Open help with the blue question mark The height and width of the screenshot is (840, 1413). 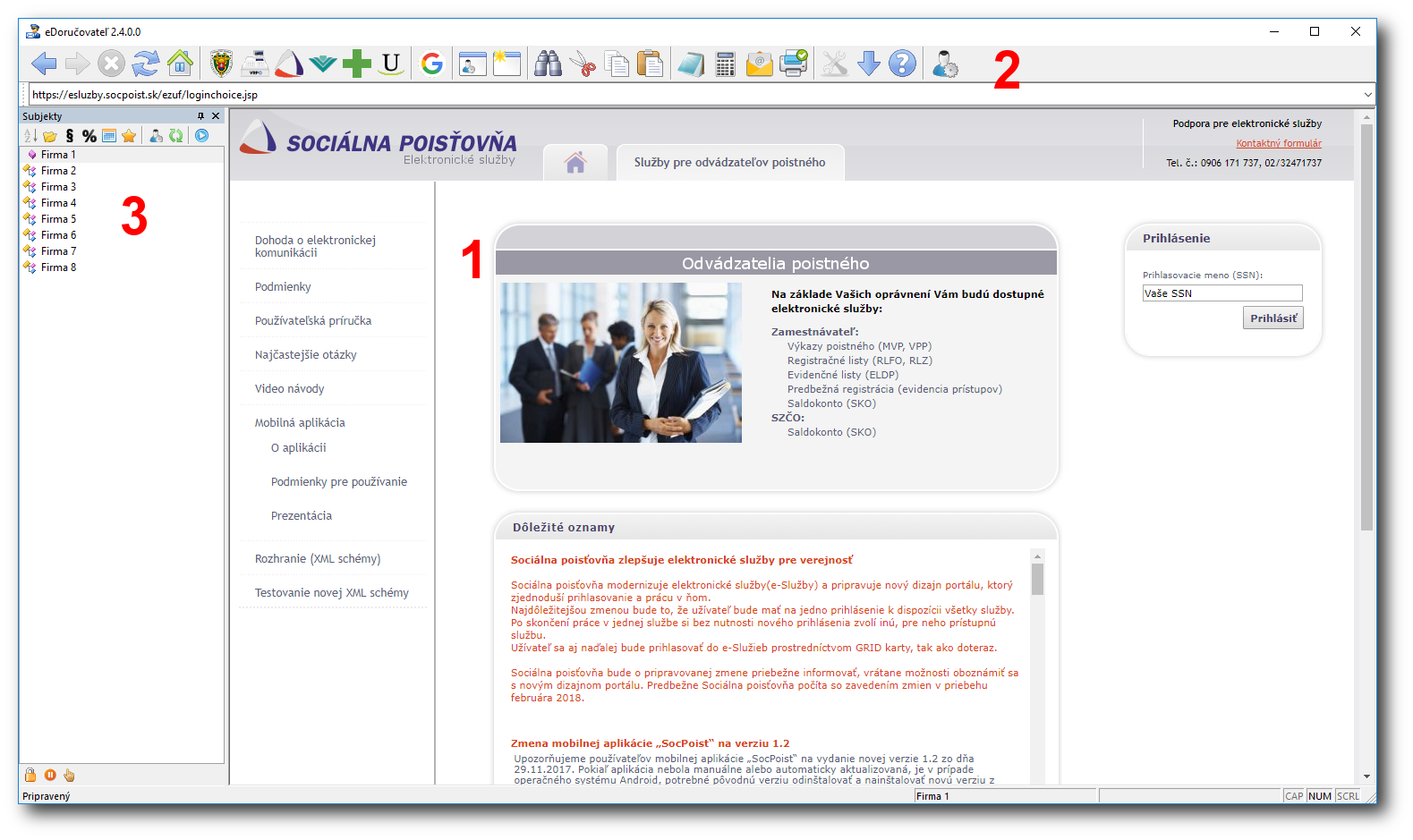pos(903,64)
